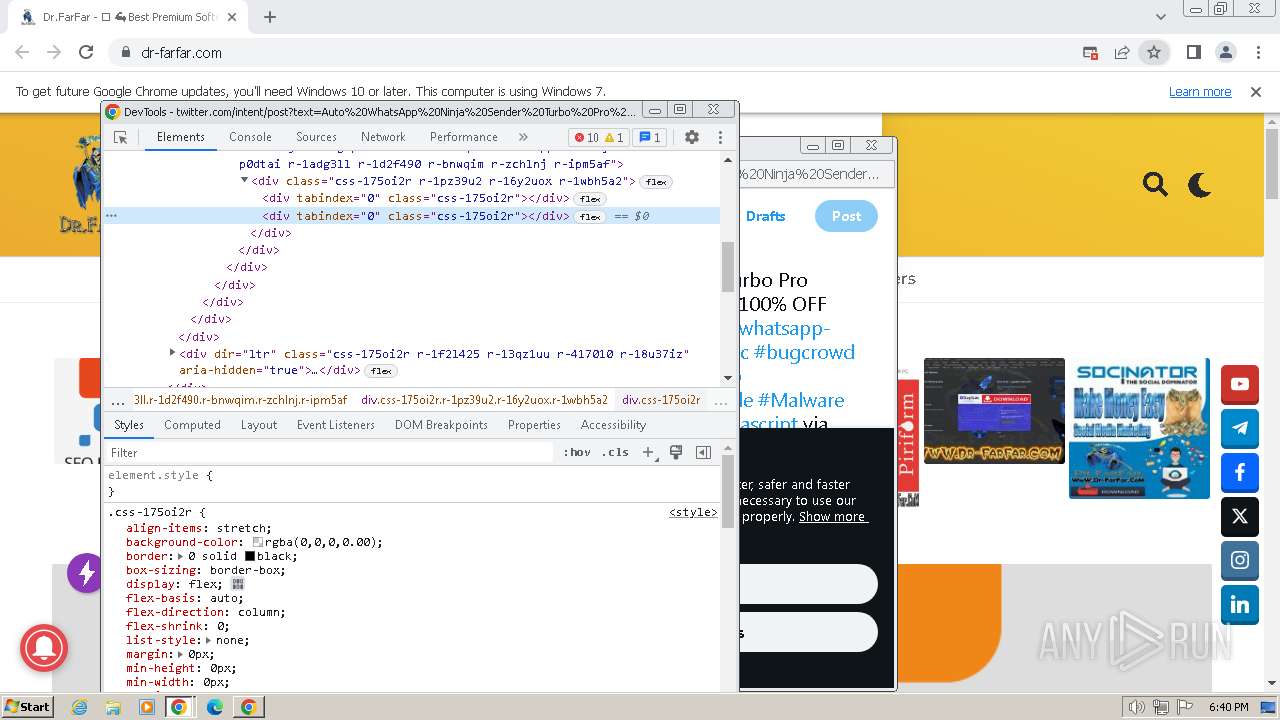This screenshot has width=1280, height=720.
Task: Open the DOM Breakpoints tab
Action: coord(441,425)
